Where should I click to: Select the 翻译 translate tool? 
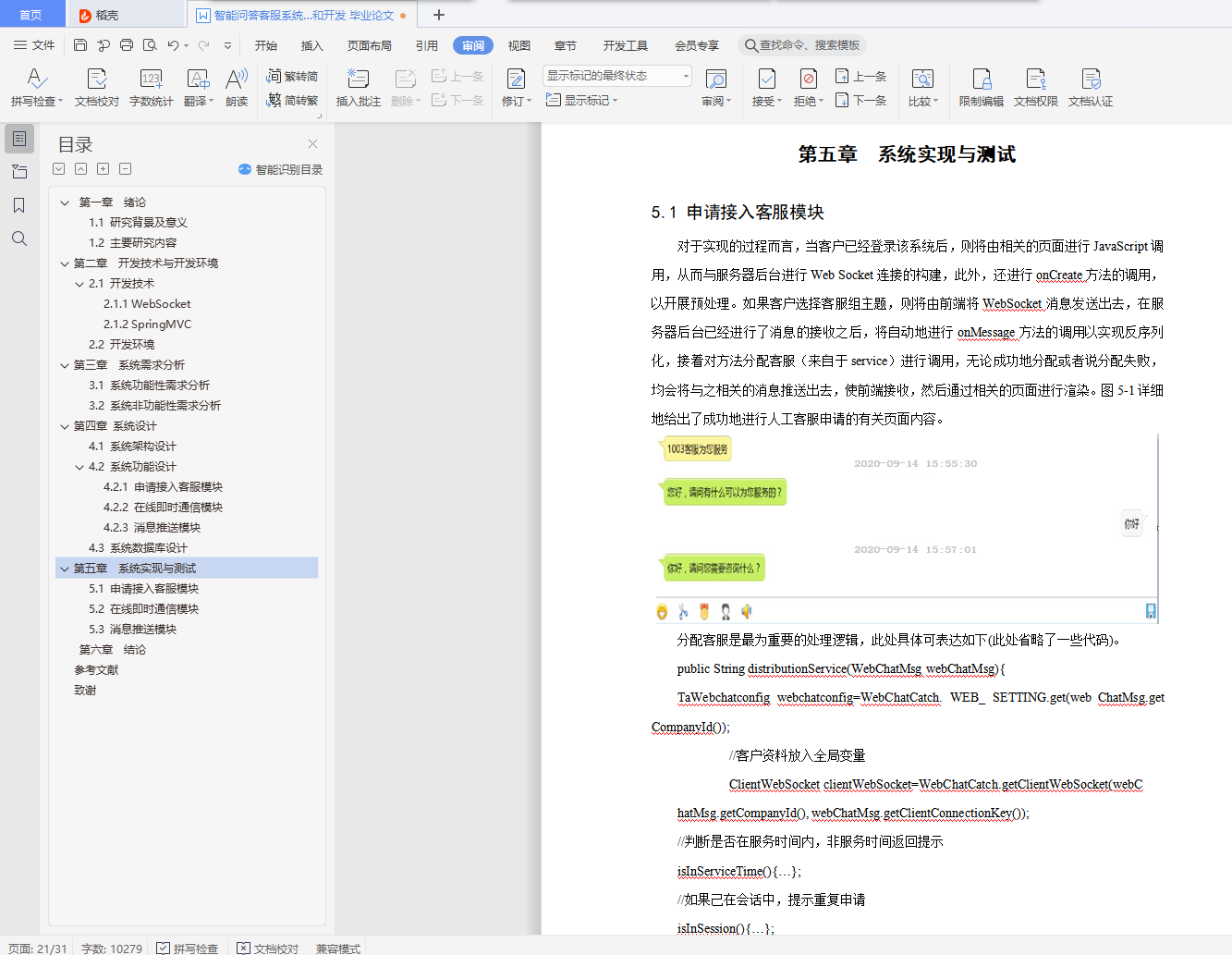197,86
